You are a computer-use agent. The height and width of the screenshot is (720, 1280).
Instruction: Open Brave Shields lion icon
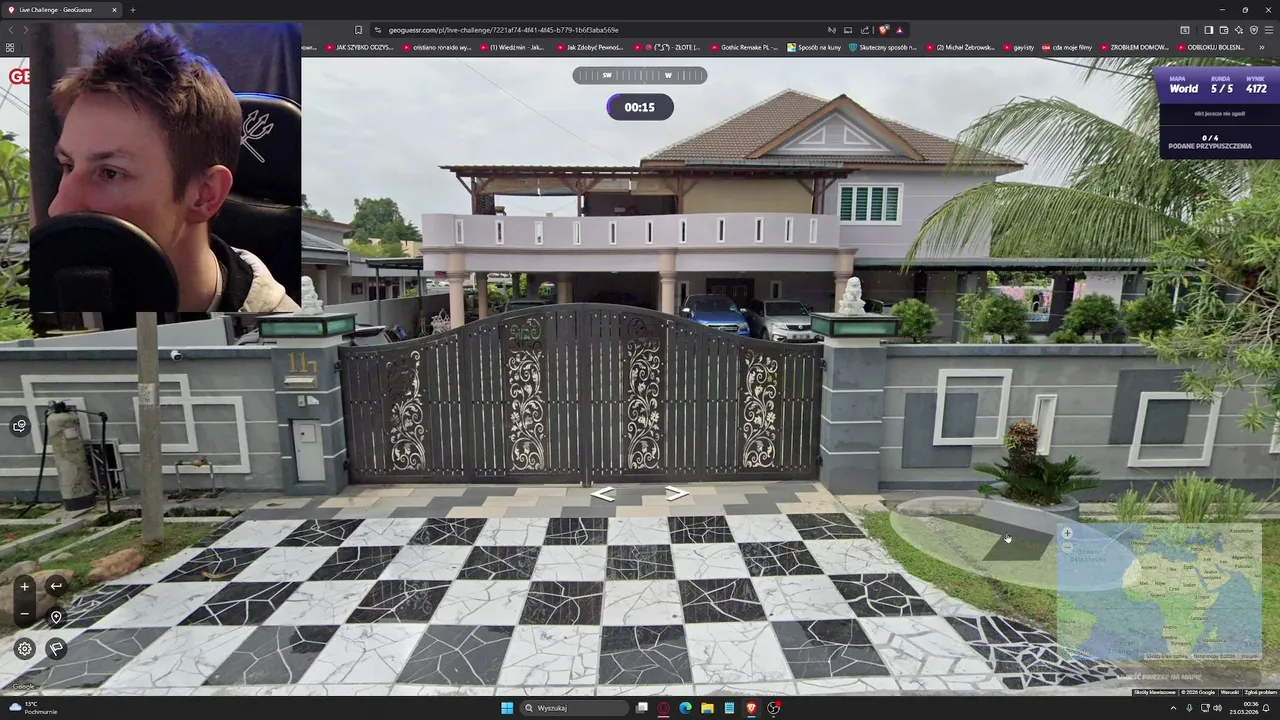click(x=883, y=30)
